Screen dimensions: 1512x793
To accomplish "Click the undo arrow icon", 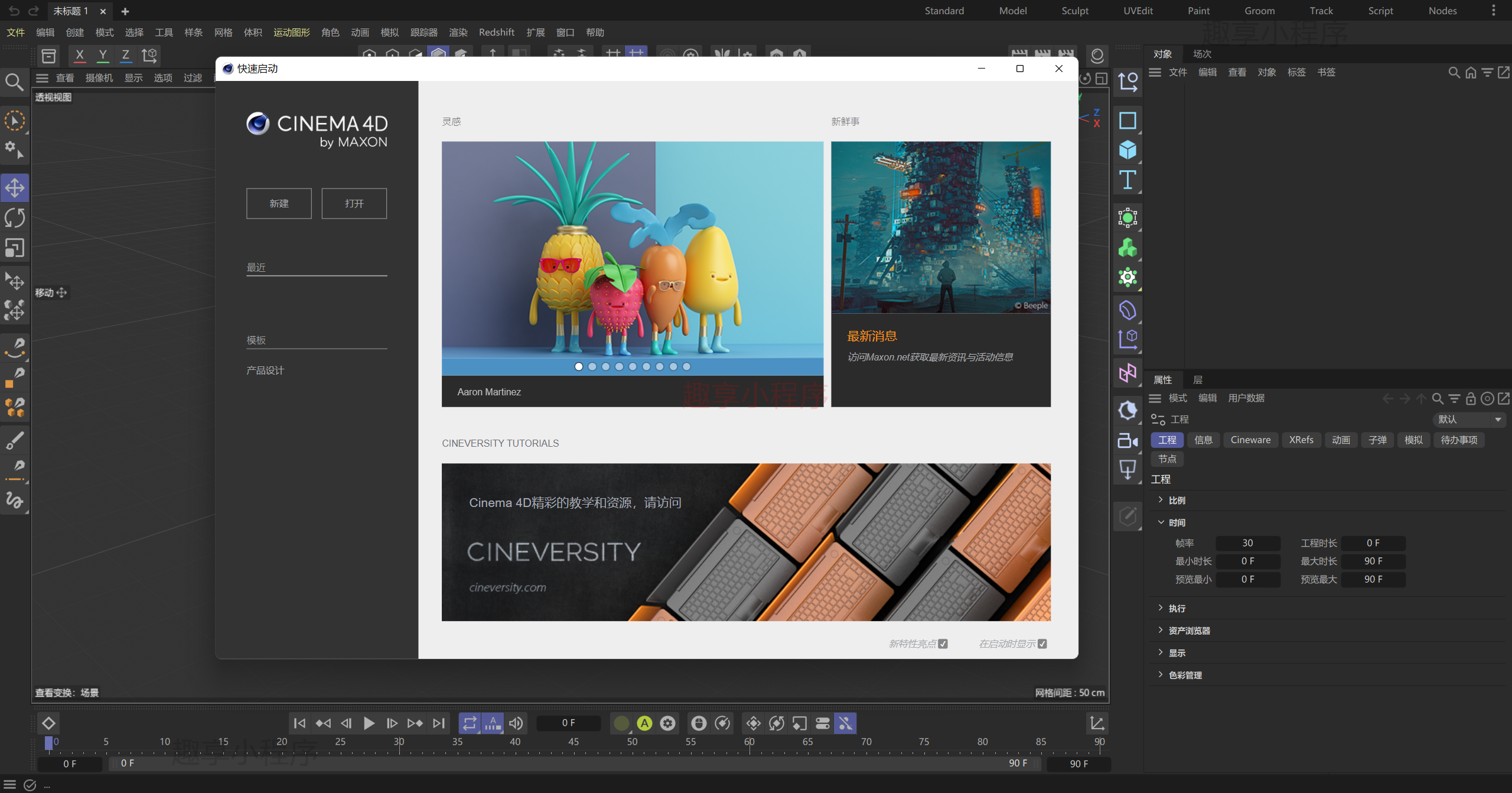I will (14, 11).
